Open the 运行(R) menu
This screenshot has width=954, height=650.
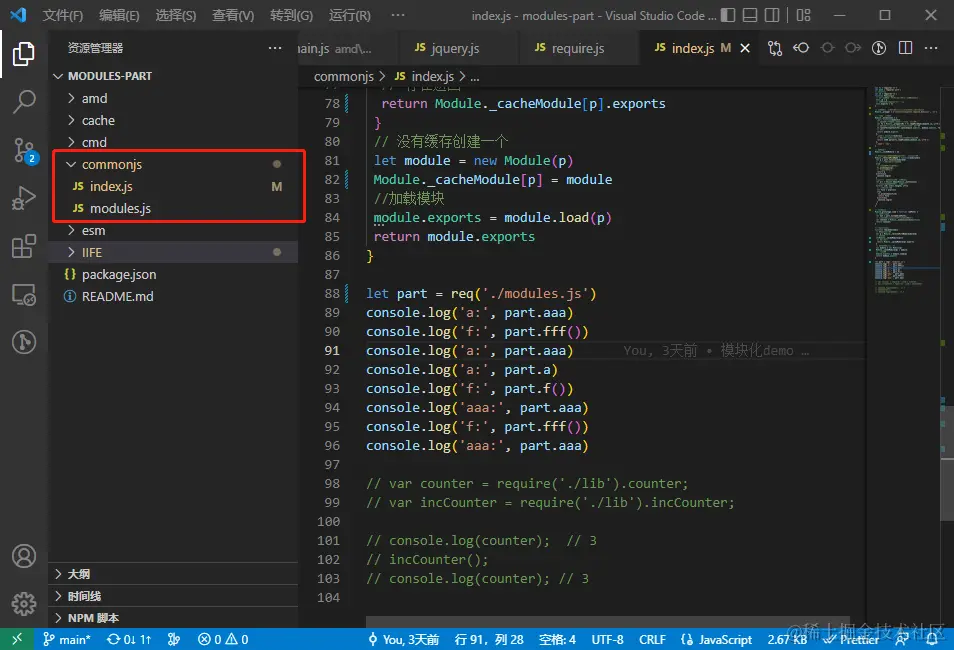[x=349, y=15]
